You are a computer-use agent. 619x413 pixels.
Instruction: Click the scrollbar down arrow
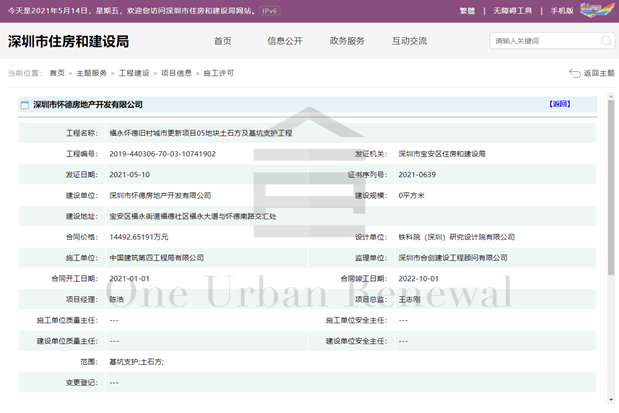point(611,400)
